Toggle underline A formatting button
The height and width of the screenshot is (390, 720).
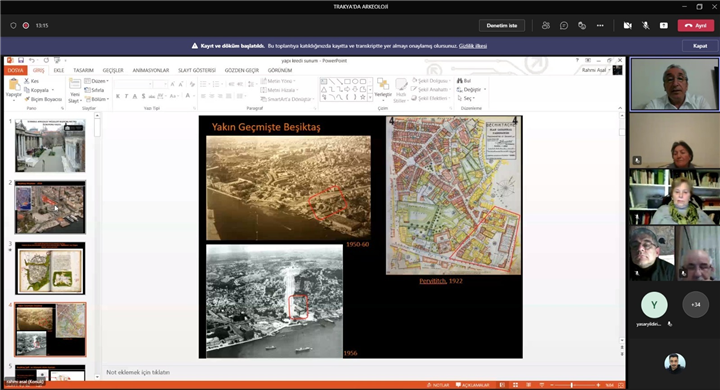(135, 96)
